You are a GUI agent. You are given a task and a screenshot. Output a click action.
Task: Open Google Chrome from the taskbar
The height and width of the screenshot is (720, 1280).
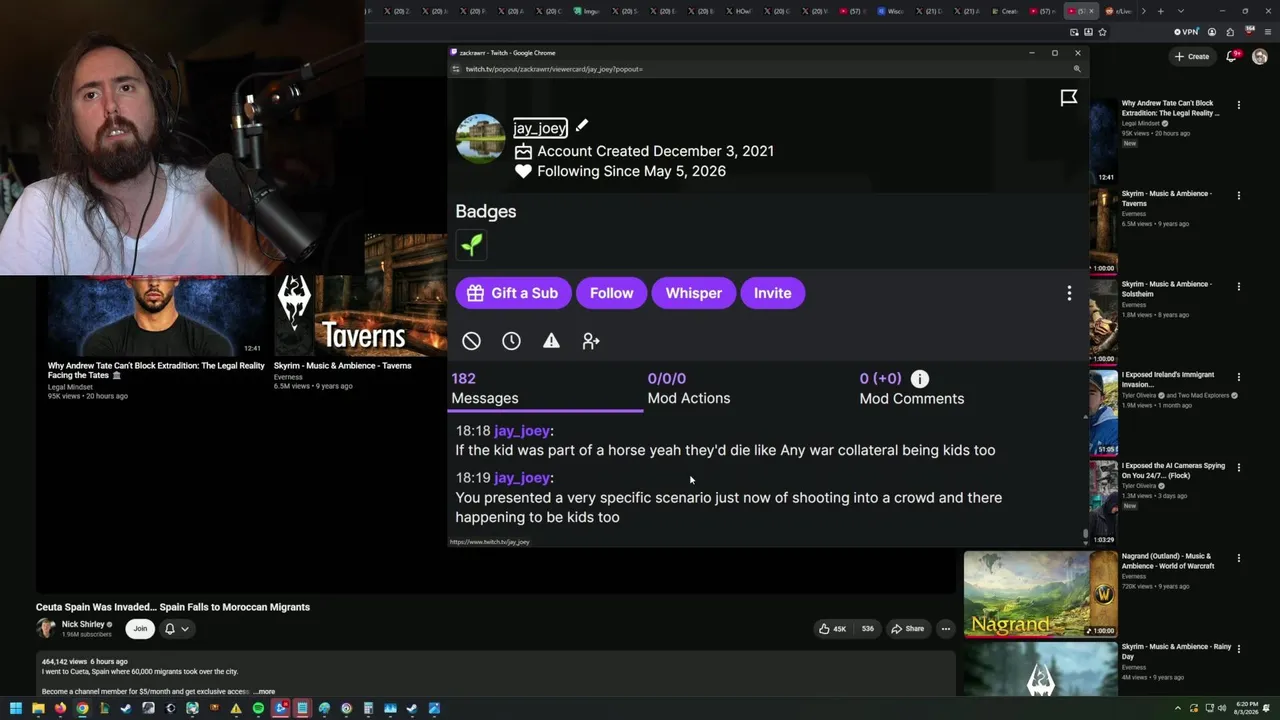tap(82, 709)
